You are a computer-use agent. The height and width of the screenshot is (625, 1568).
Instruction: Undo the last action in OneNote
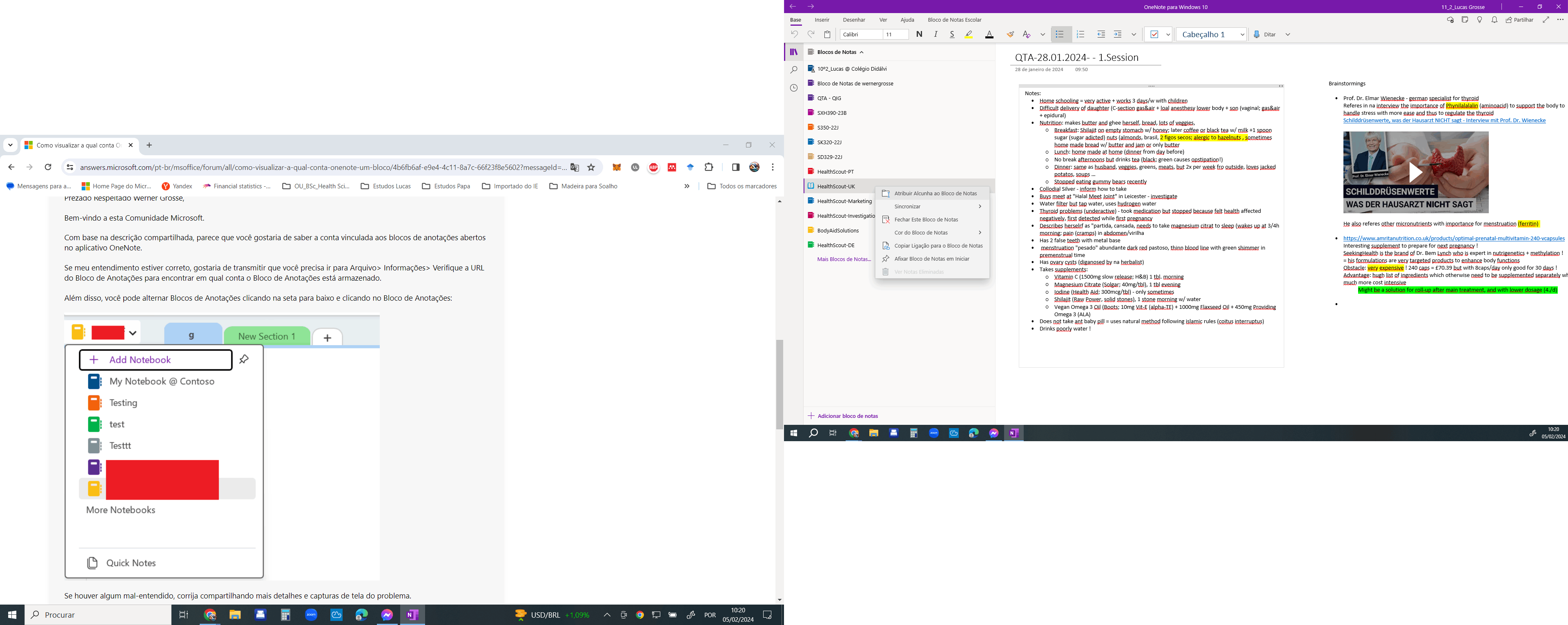[794, 35]
